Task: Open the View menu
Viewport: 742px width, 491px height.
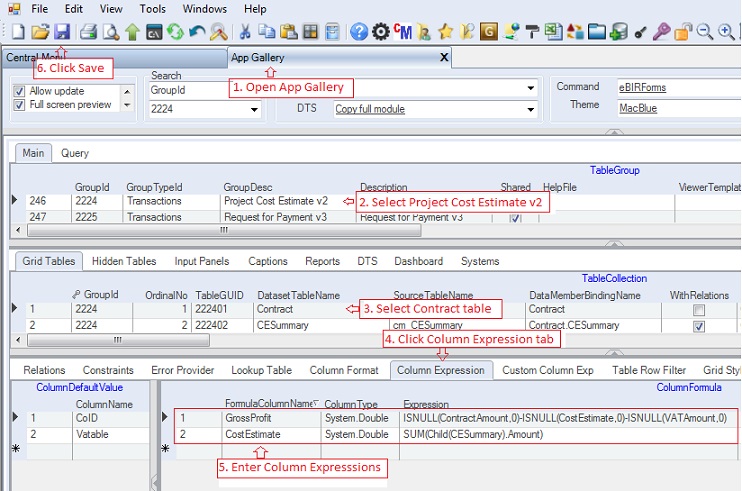Action: [x=111, y=9]
